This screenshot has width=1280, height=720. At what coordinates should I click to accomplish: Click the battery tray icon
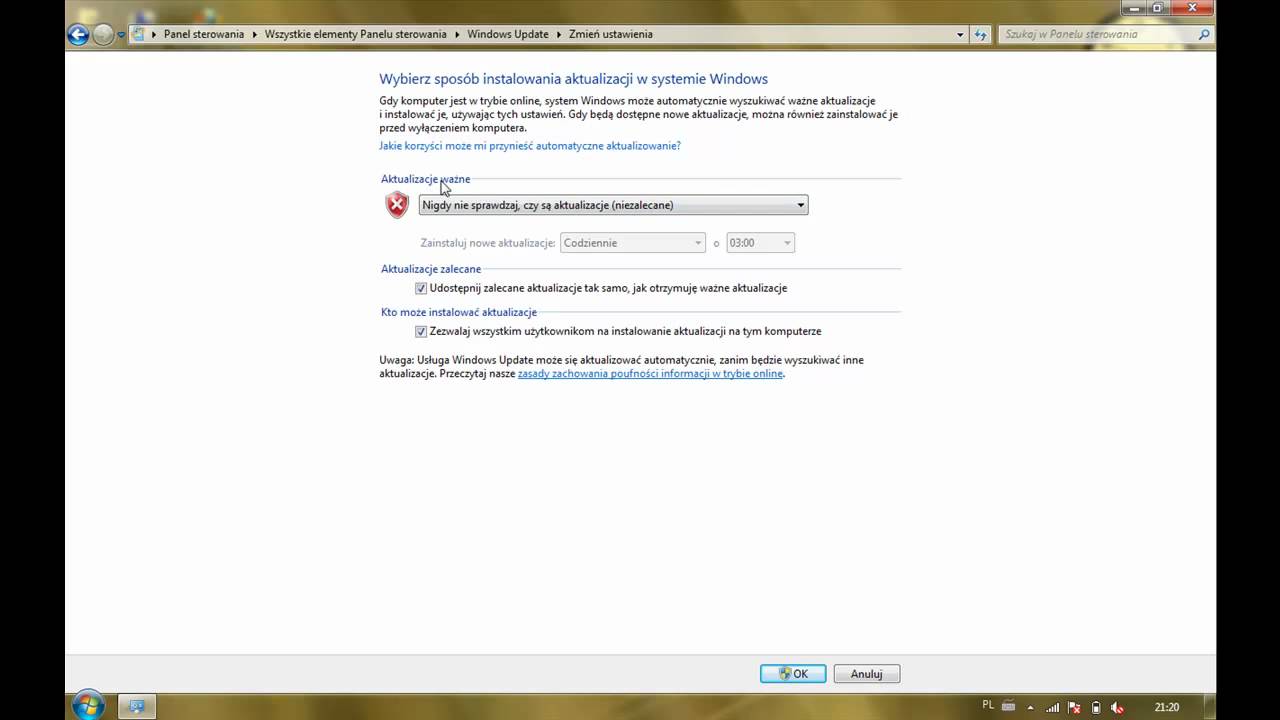(x=1096, y=708)
